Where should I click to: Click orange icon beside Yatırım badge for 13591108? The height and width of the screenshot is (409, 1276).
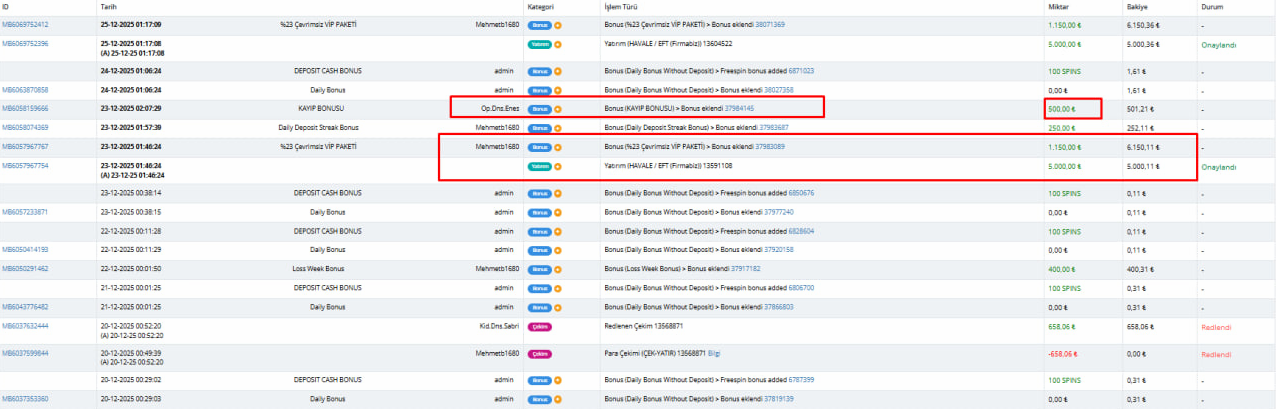pyautogui.click(x=558, y=167)
